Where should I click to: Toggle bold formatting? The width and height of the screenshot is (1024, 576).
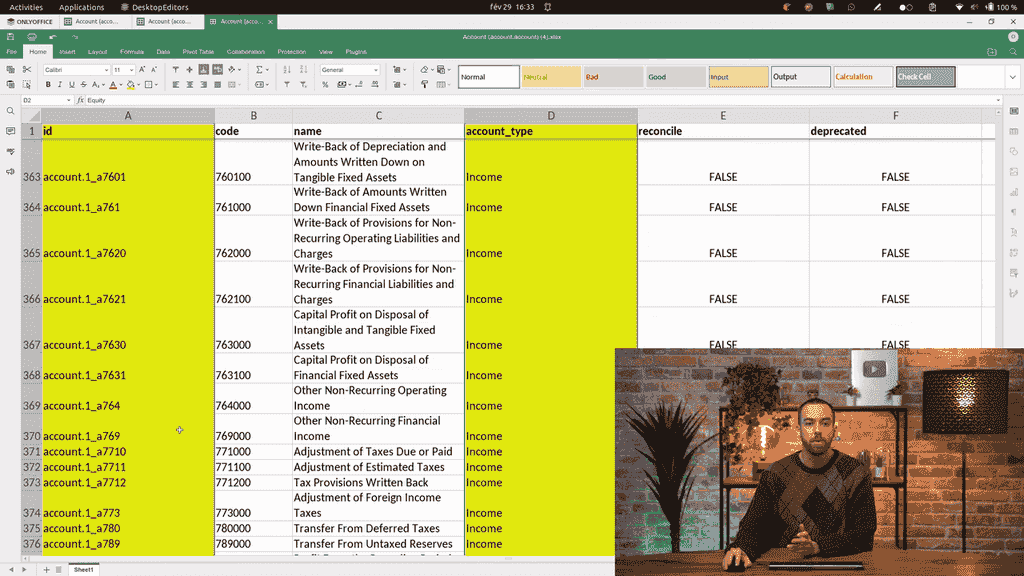[x=48, y=85]
